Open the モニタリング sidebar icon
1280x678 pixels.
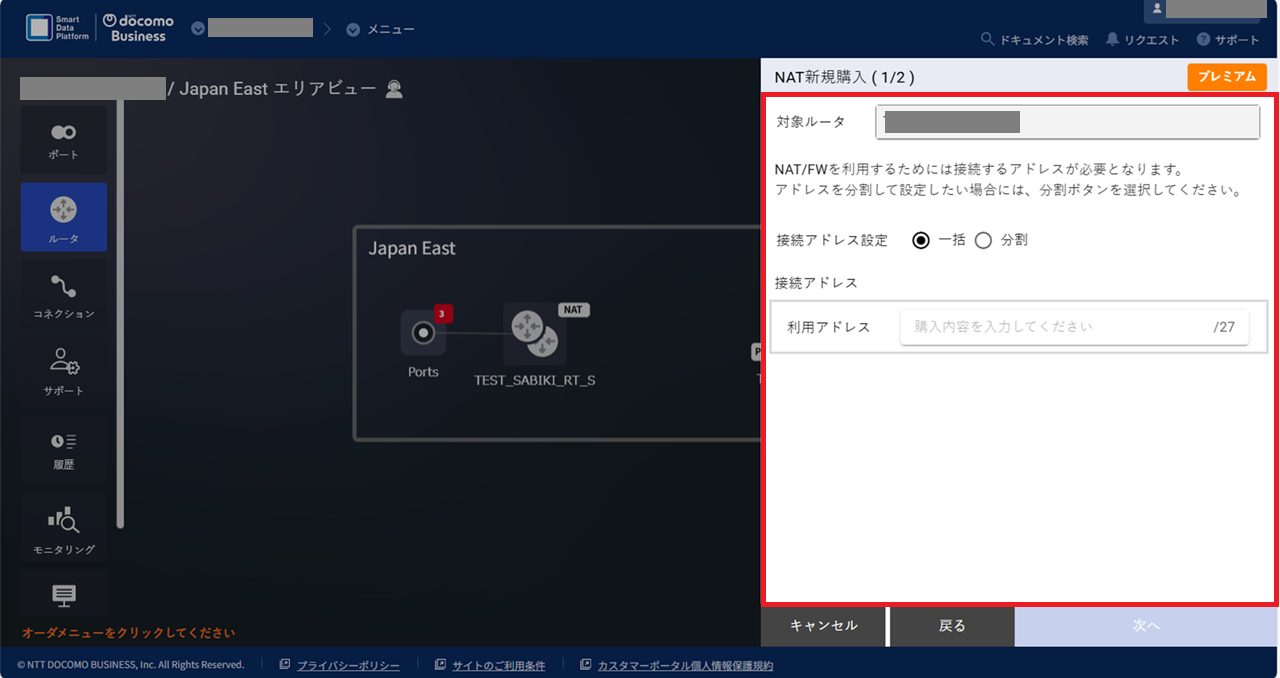click(63, 528)
